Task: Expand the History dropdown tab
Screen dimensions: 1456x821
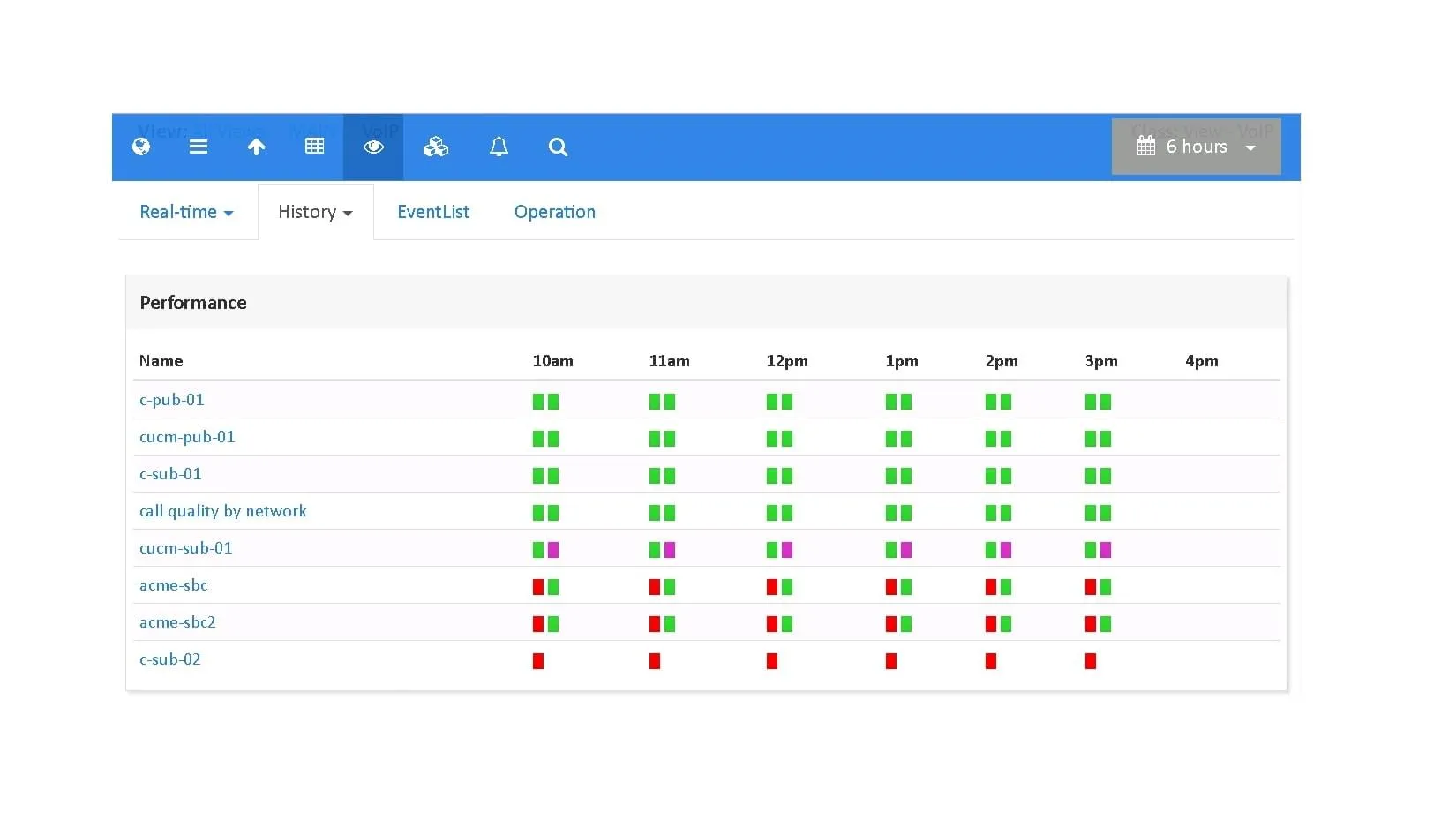Action: pos(315,212)
